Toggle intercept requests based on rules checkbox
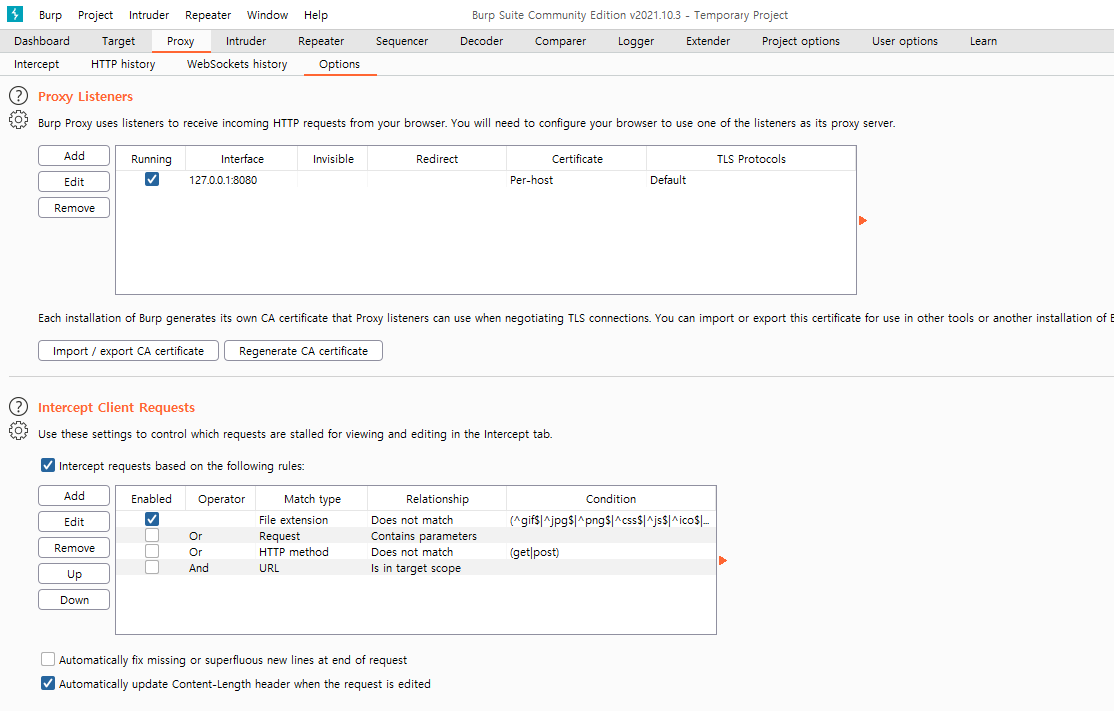 [x=48, y=465]
